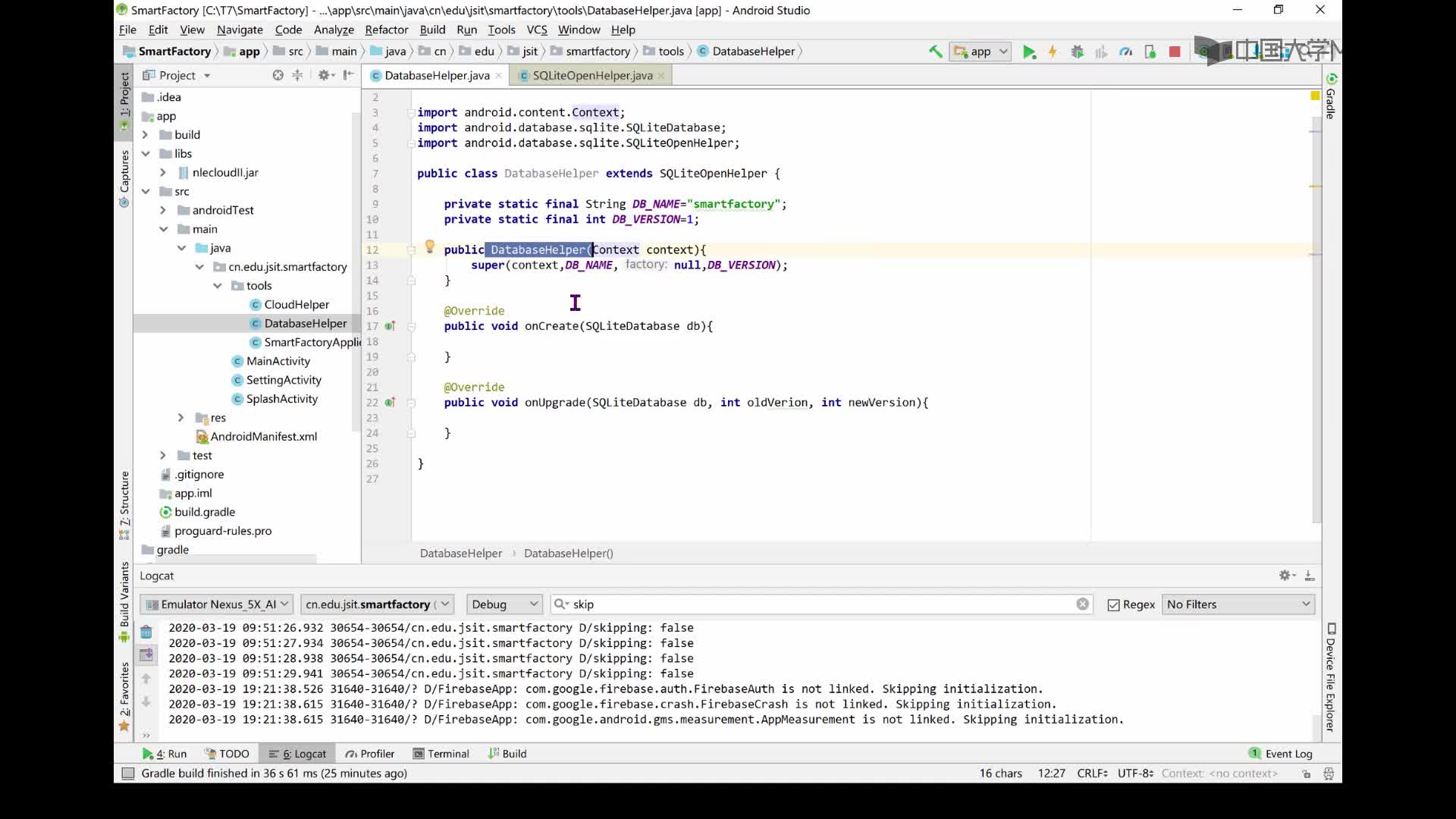This screenshot has height=819, width=1456.
Task: Open the Navigate menu
Action: [x=240, y=30]
